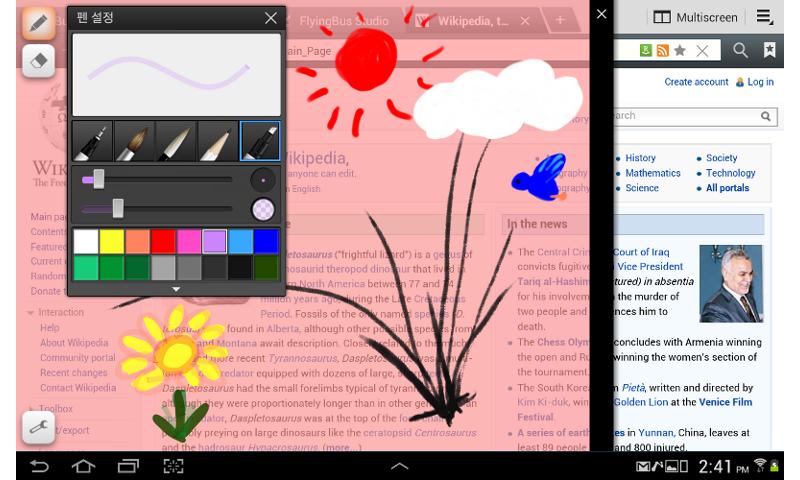Pick the lavender purple color swatch
The width and height of the screenshot is (800, 480).
point(215,241)
